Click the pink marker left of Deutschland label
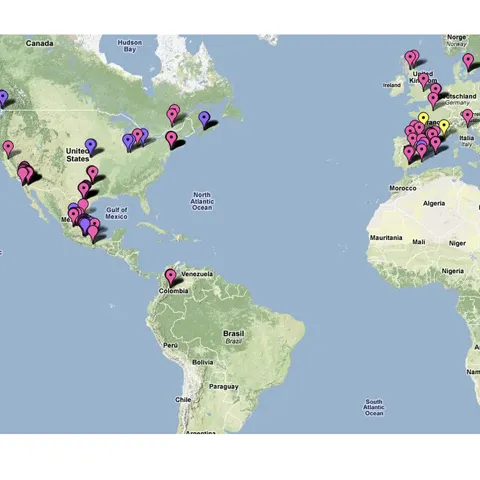This screenshot has height=480, width=480. (433, 101)
